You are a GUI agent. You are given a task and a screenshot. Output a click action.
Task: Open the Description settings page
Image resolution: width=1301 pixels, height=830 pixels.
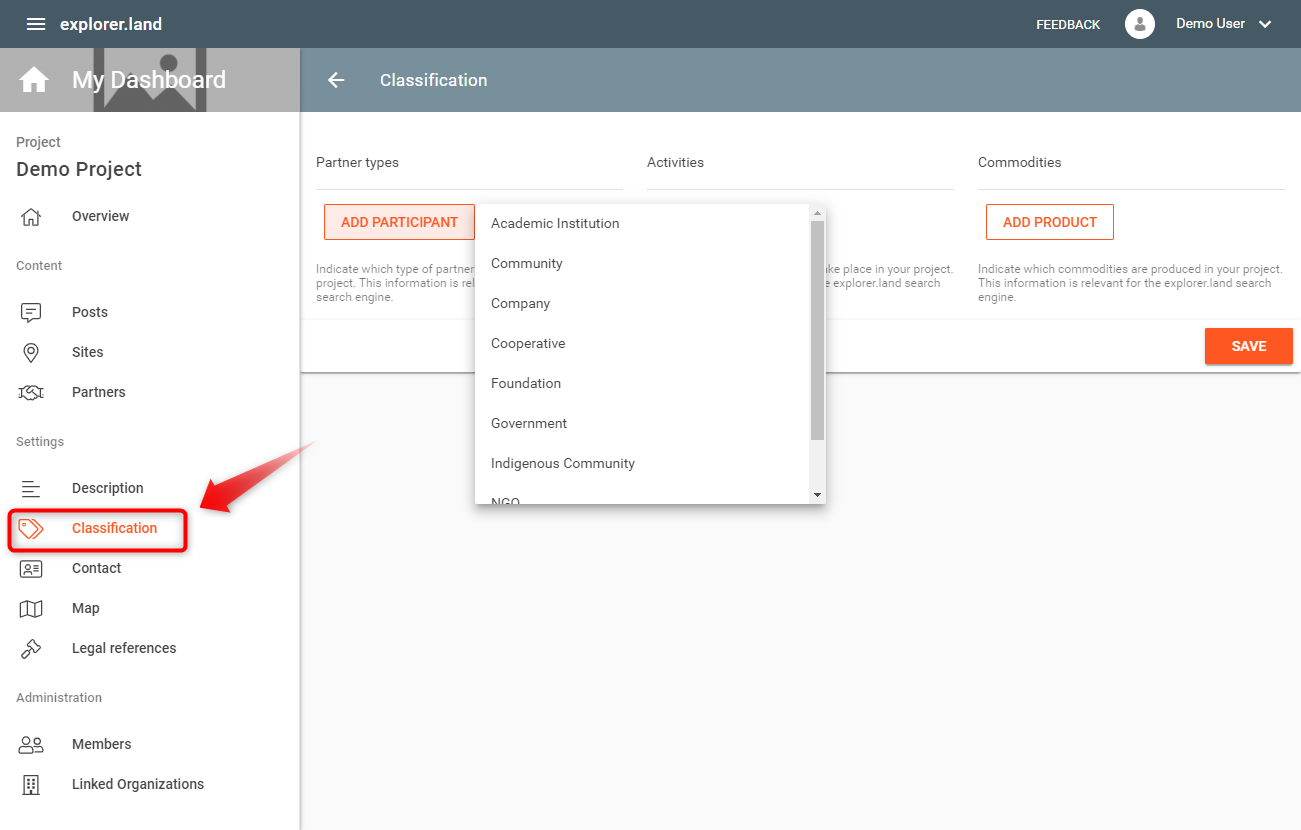tap(107, 488)
